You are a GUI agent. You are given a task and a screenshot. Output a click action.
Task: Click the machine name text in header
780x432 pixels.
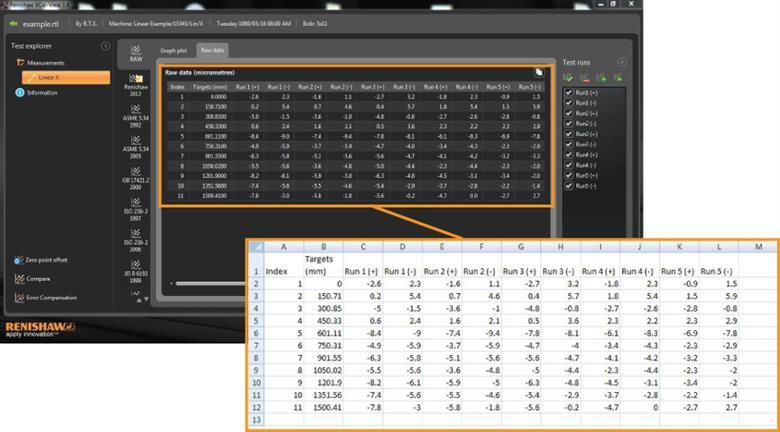tap(156, 24)
